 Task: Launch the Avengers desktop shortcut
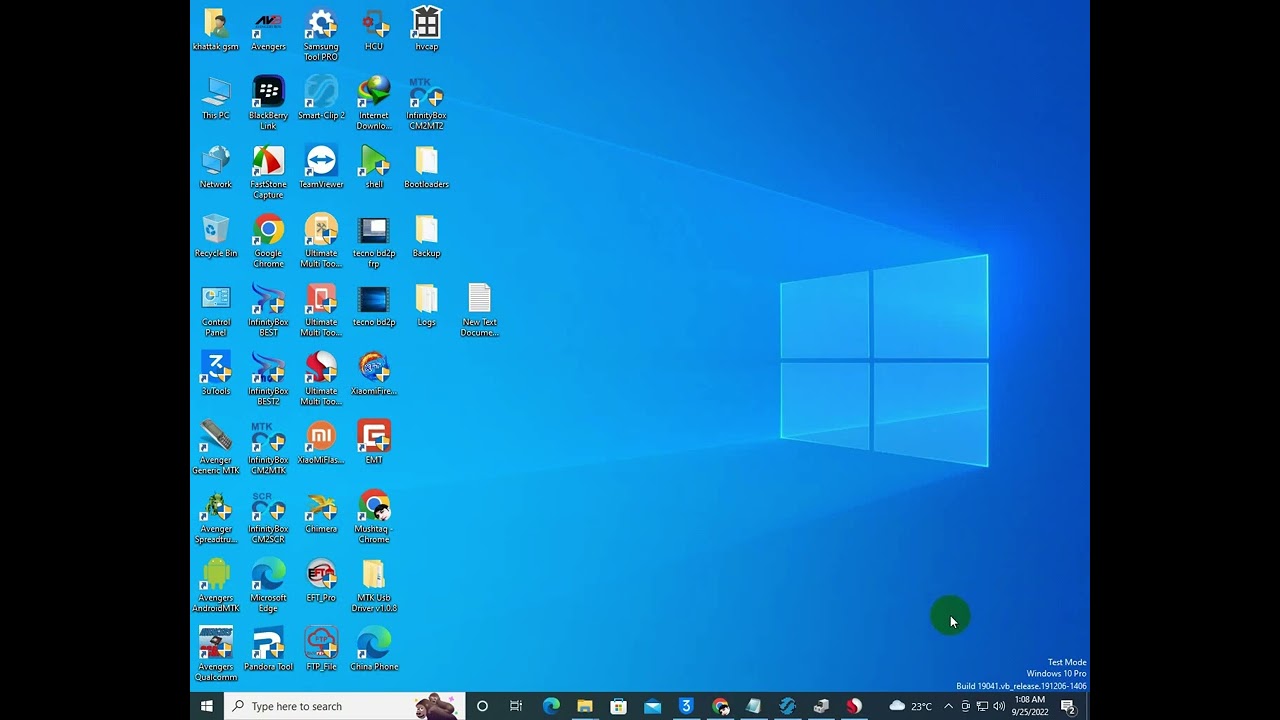click(268, 29)
